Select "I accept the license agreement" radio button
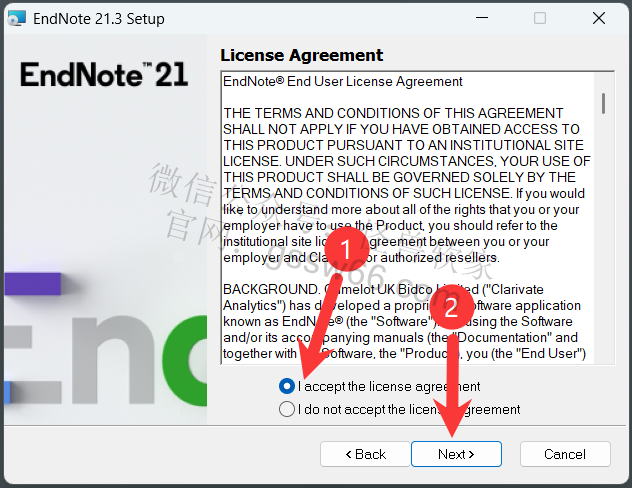 [x=287, y=386]
